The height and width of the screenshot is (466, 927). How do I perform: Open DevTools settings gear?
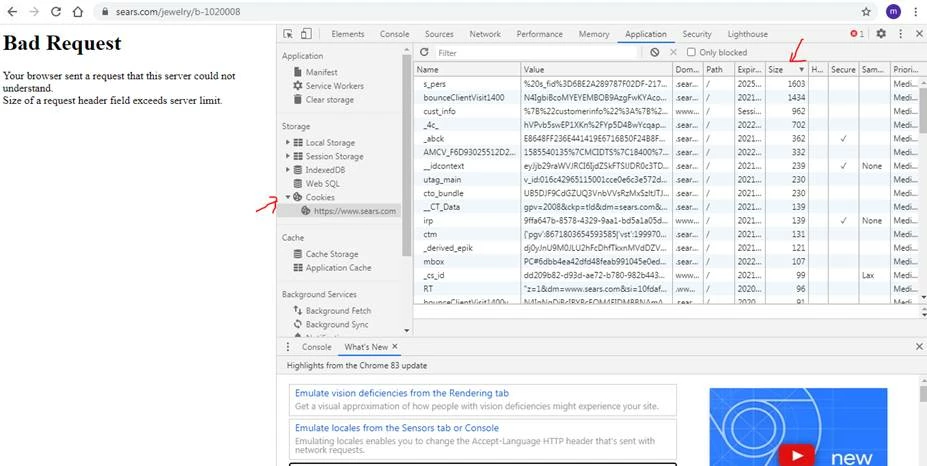pos(881,34)
